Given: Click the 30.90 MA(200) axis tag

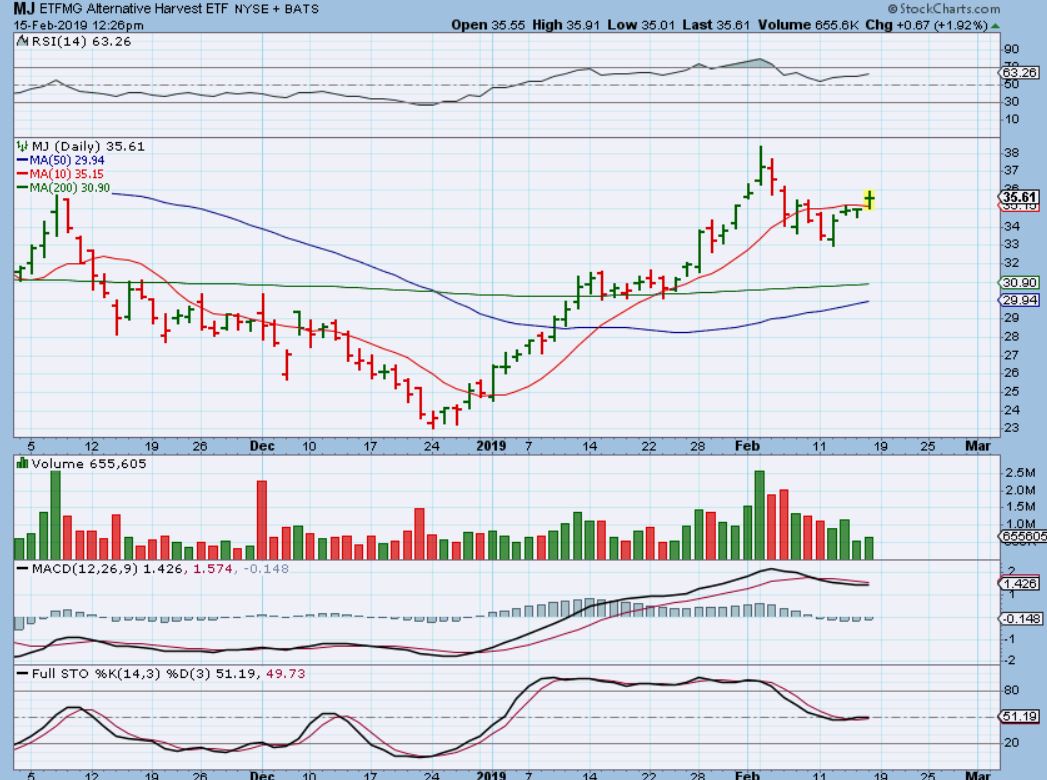Looking at the screenshot, I should pyautogui.click(x=1019, y=283).
